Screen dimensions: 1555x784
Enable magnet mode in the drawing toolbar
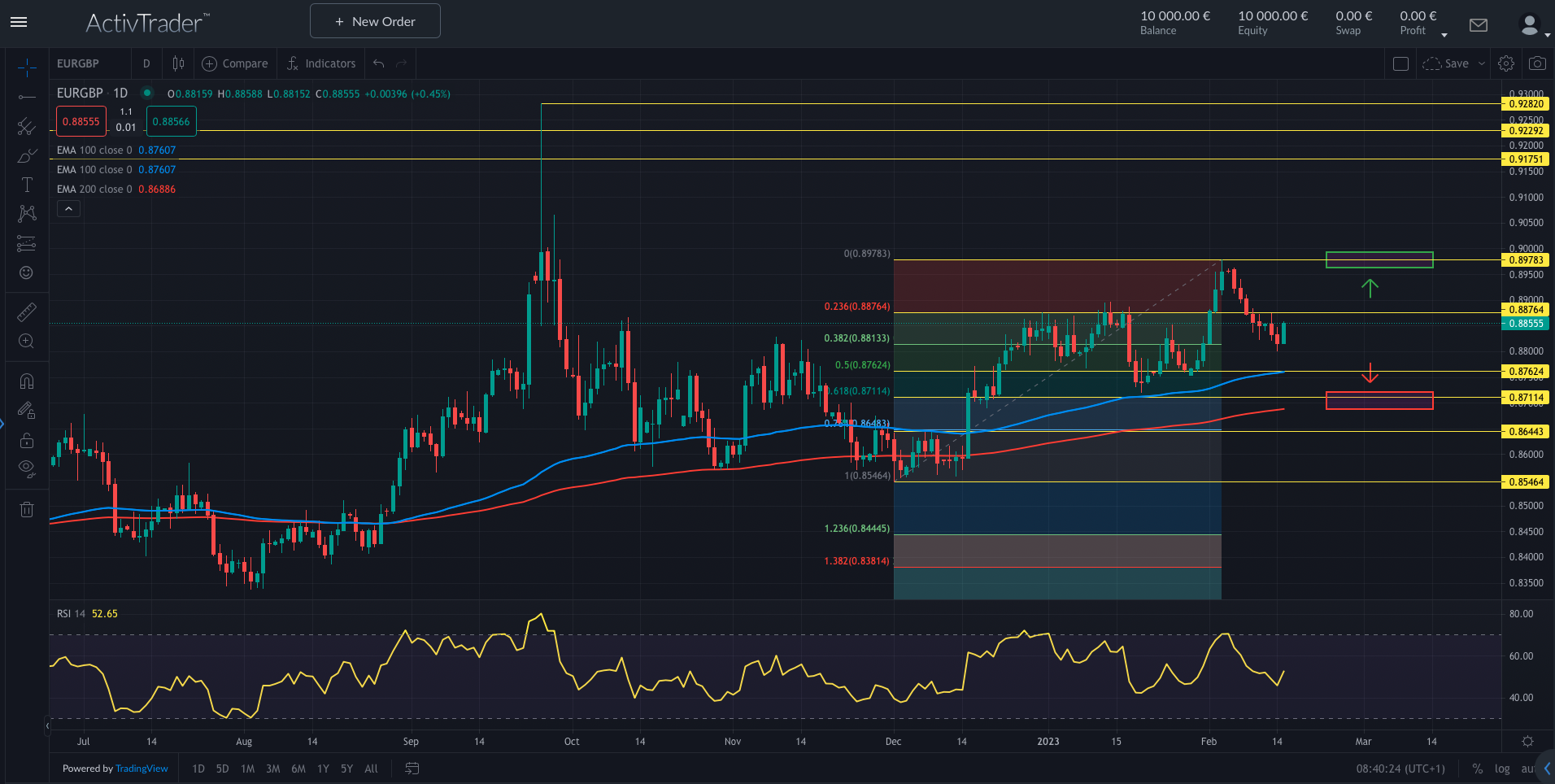point(27,380)
